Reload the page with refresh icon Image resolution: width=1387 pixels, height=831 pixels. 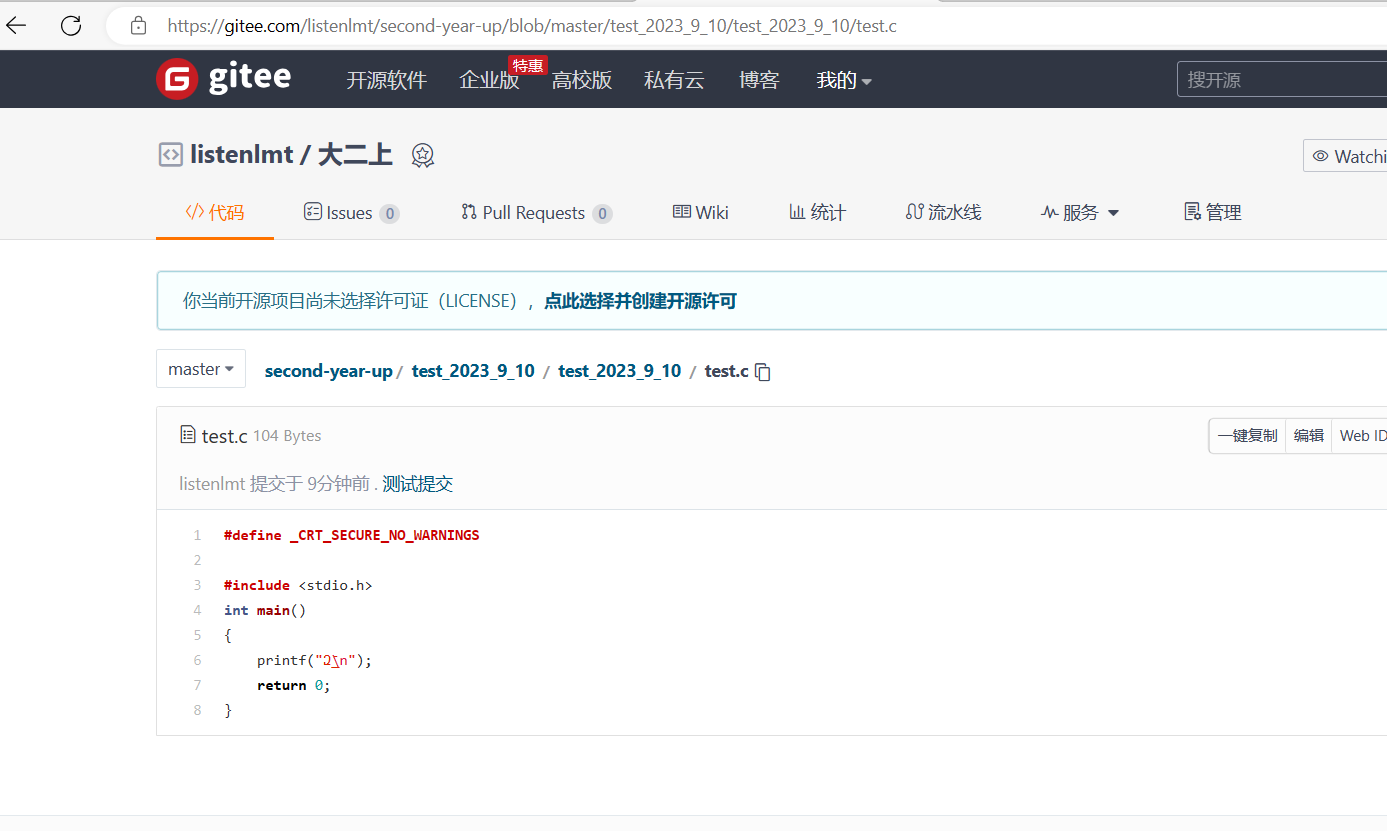[x=71, y=25]
